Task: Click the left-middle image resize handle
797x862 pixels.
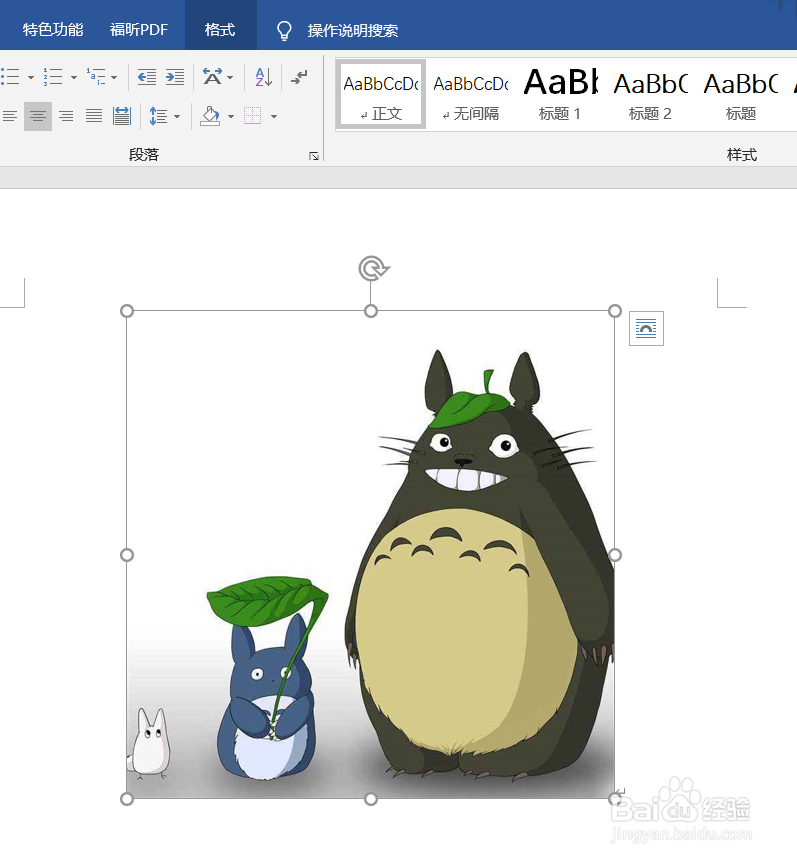Action: (127, 555)
